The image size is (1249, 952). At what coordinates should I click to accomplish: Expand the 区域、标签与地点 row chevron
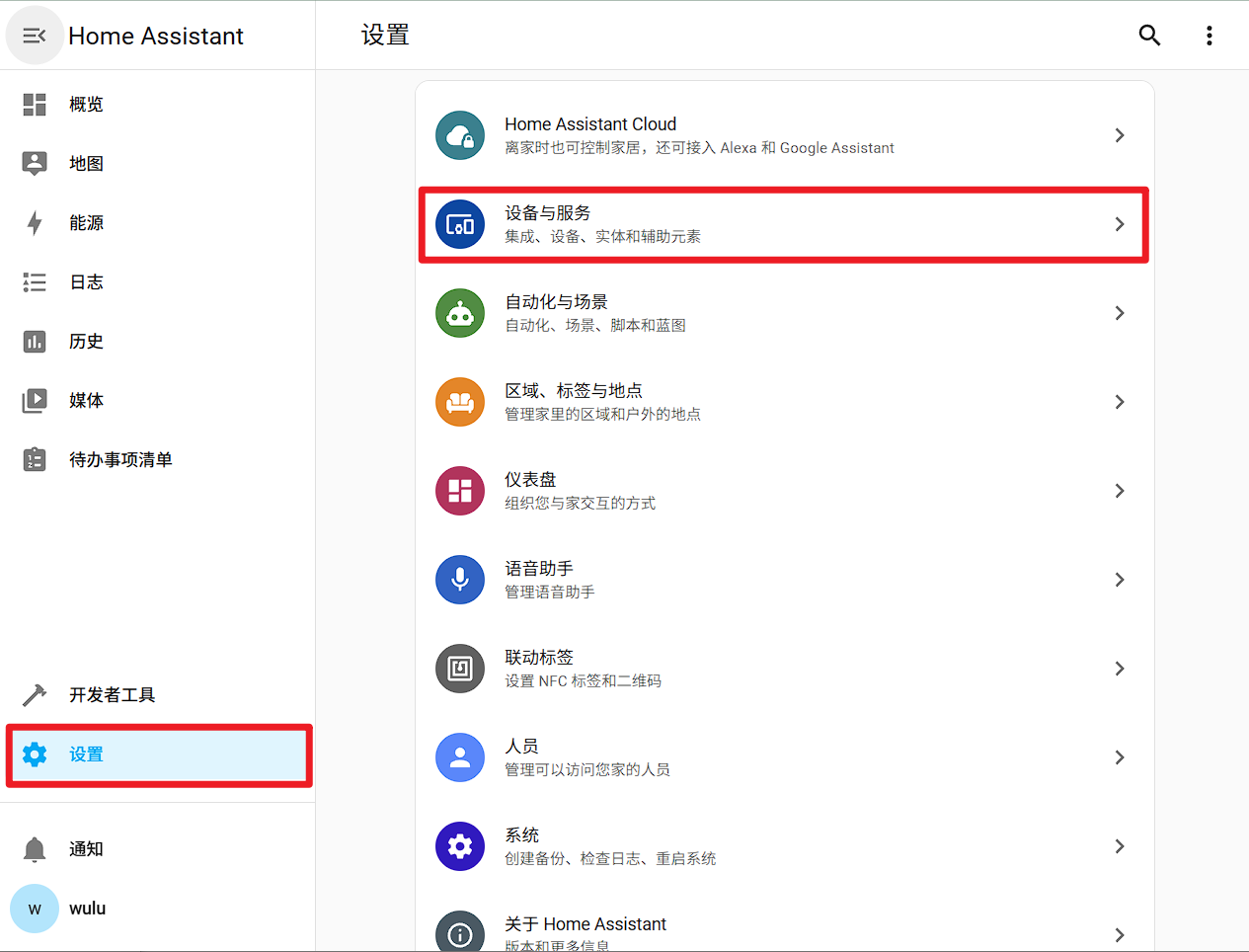pos(1120,402)
